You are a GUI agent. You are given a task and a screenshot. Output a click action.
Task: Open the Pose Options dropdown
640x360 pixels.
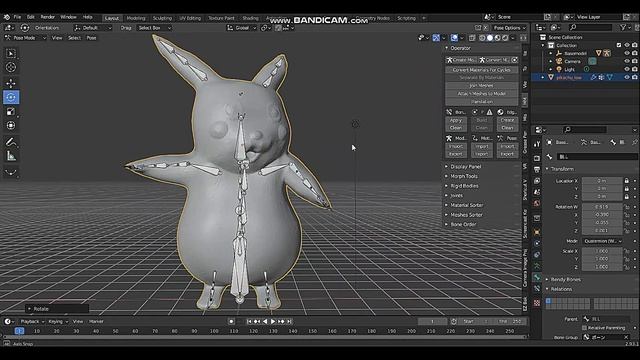[x=510, y=28]
